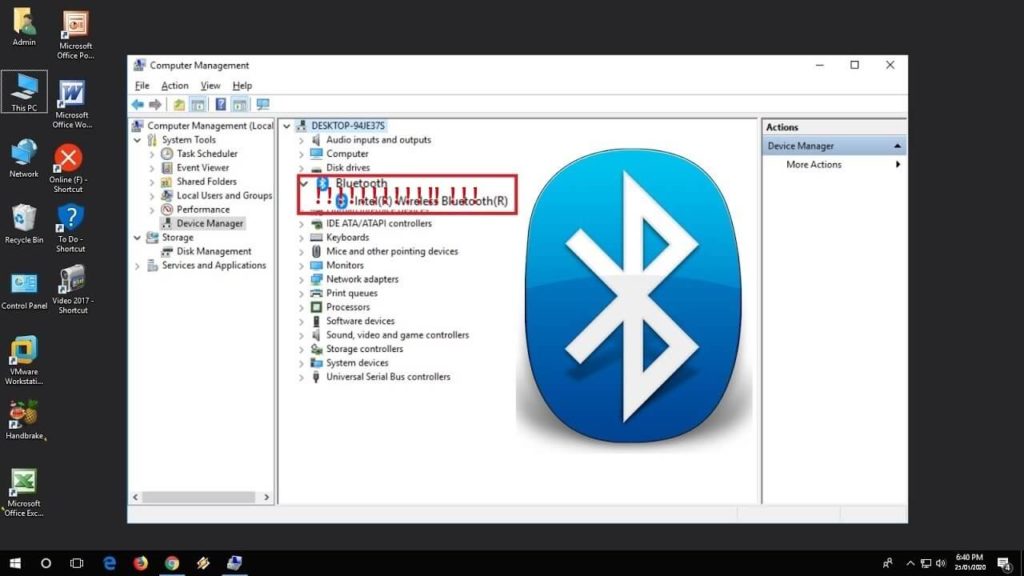Select the Keyboards device category

(347, 238)
